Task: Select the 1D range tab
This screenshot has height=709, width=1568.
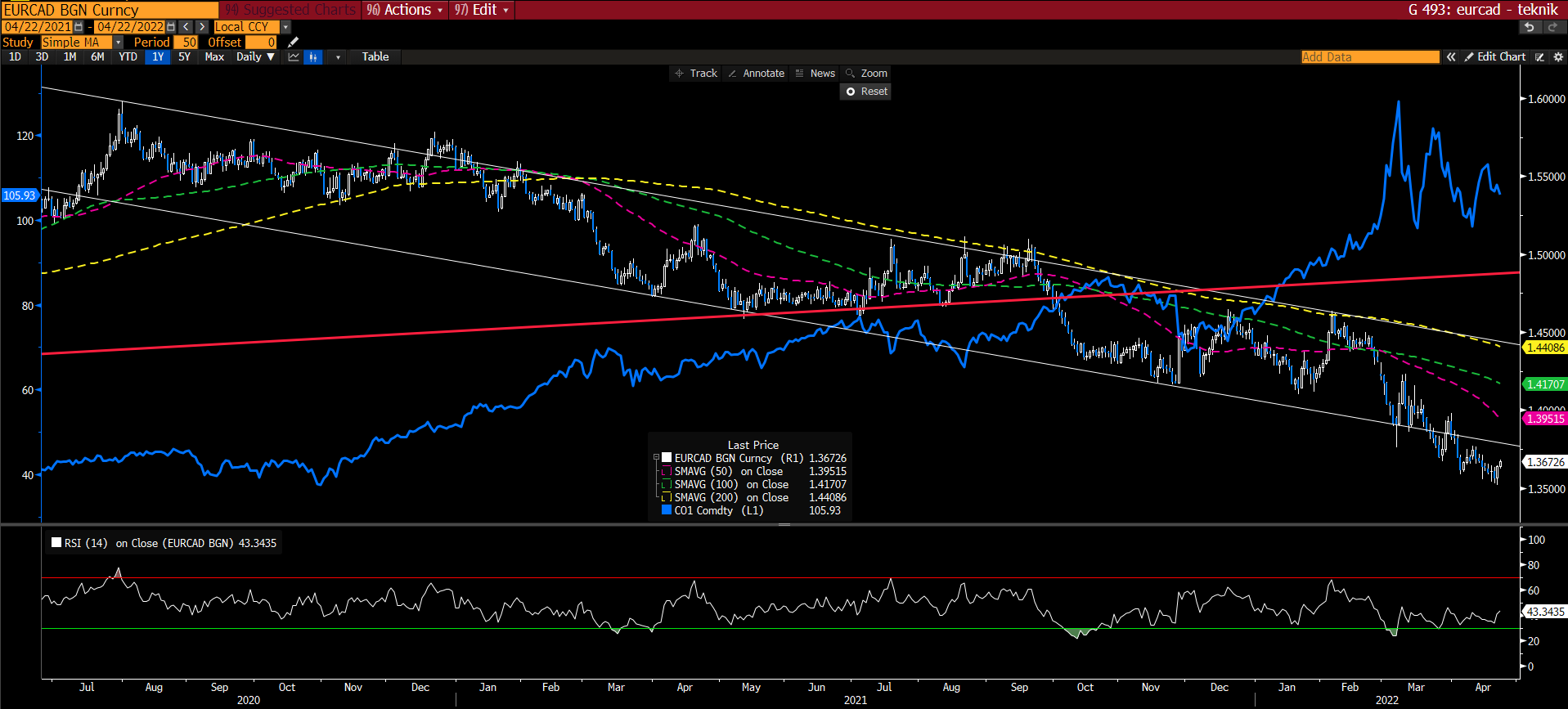Action: pos(15,56)
